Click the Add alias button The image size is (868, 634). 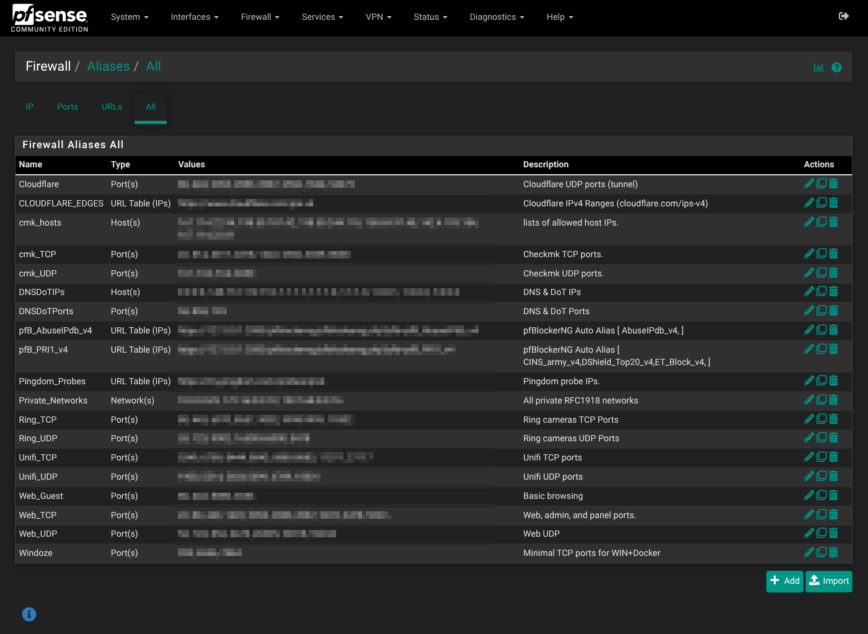point(784,581)
